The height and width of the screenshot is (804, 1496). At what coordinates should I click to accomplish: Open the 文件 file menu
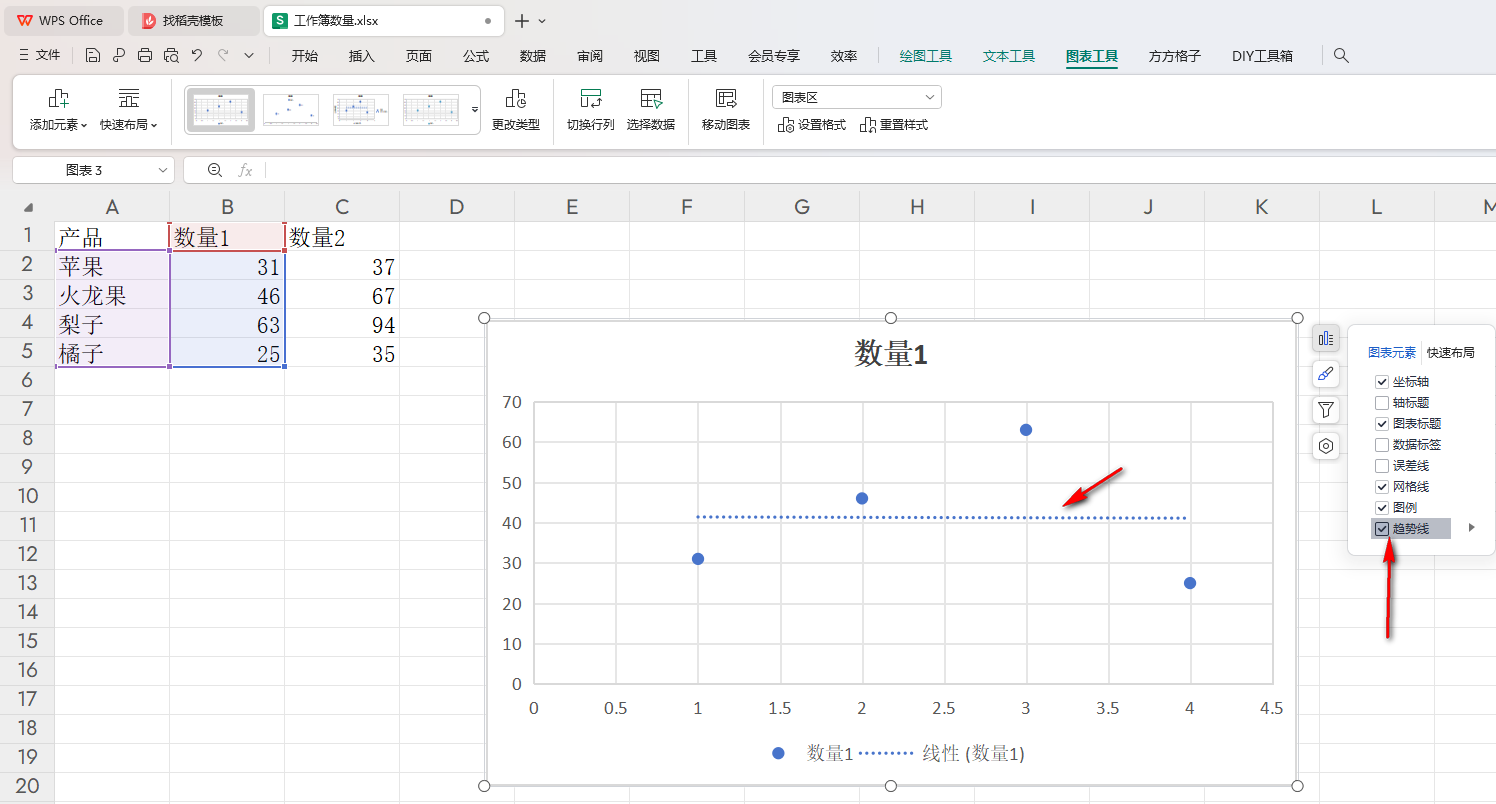pyautogui.click(x=40, y=56)
